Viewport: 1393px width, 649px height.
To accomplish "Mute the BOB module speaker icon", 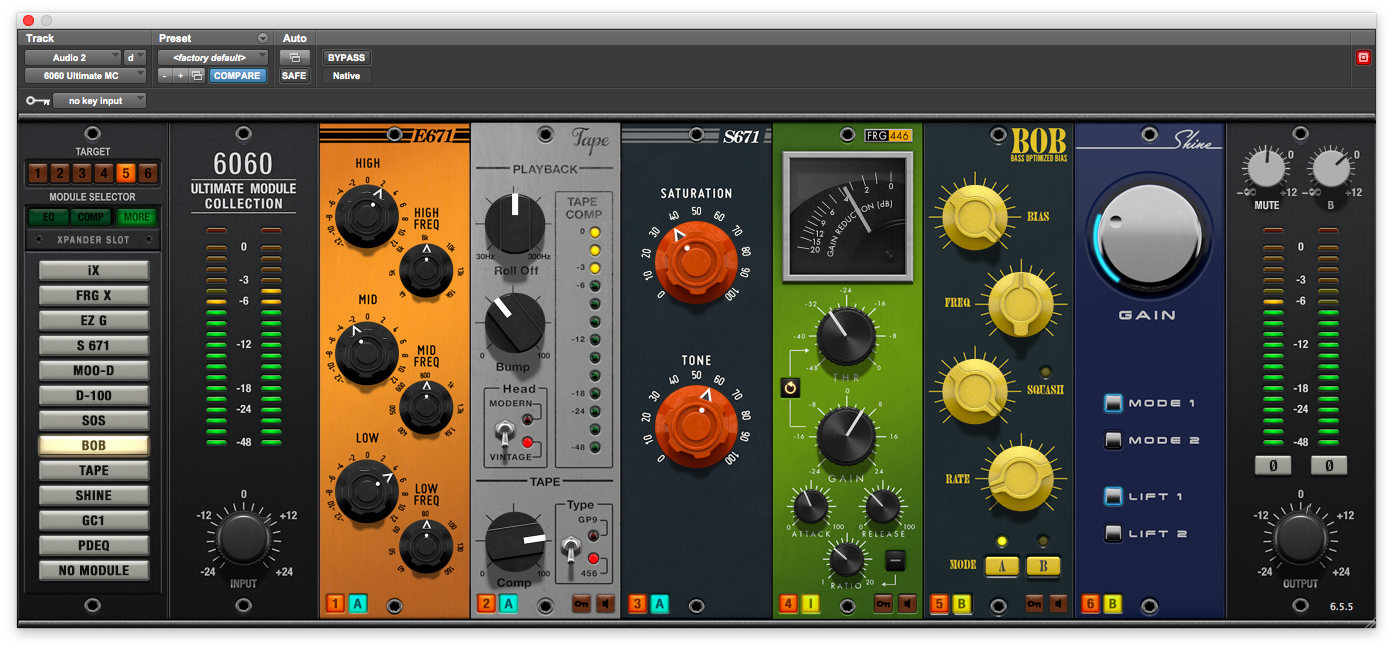I will pyautogui.click(x=1058, y=604).
